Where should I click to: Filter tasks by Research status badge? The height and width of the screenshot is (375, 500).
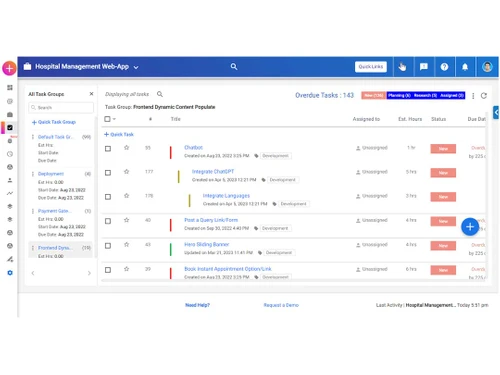(x=425, y=95)
